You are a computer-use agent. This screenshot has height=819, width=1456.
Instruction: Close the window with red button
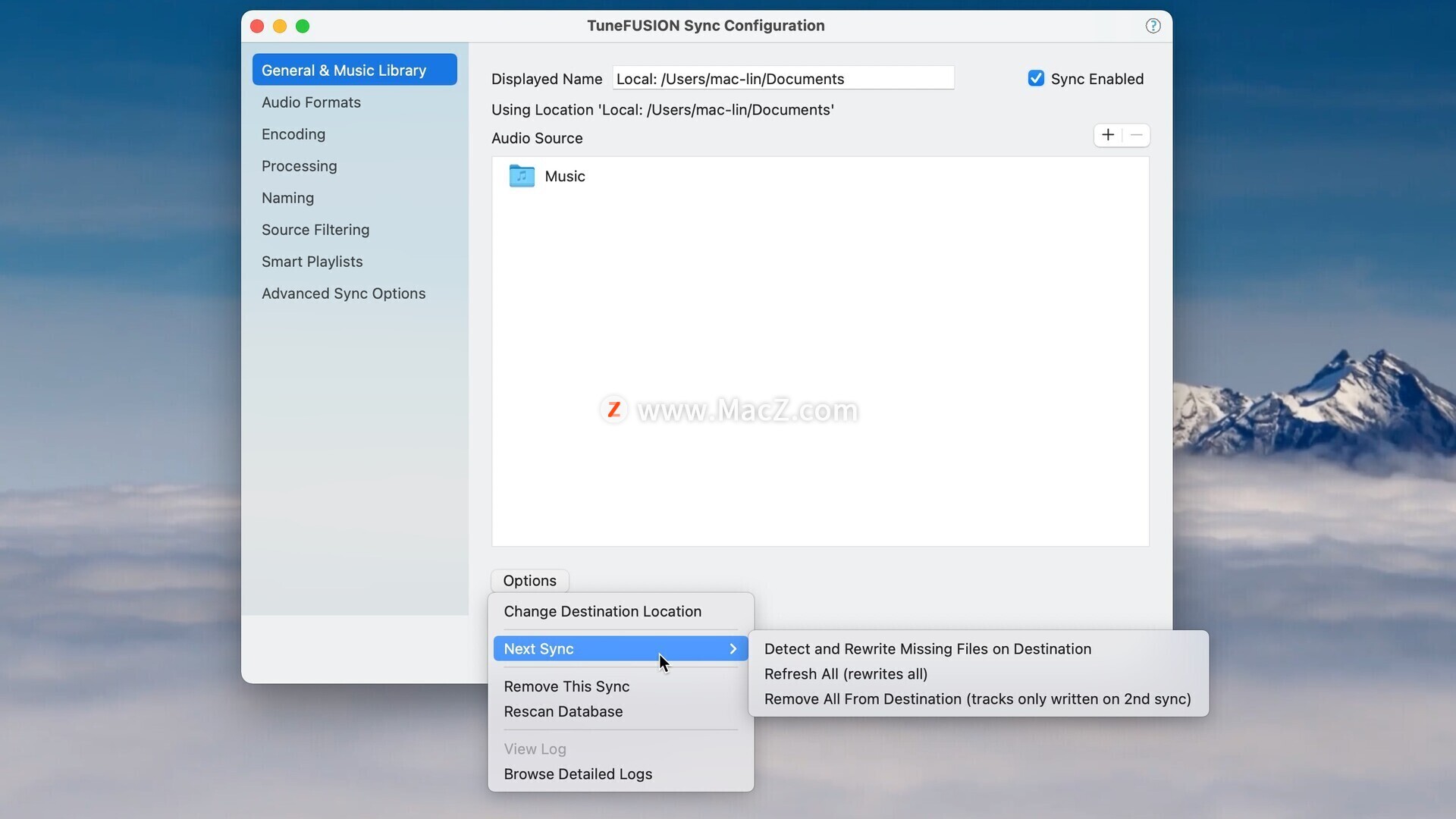[x=257, y=26]
